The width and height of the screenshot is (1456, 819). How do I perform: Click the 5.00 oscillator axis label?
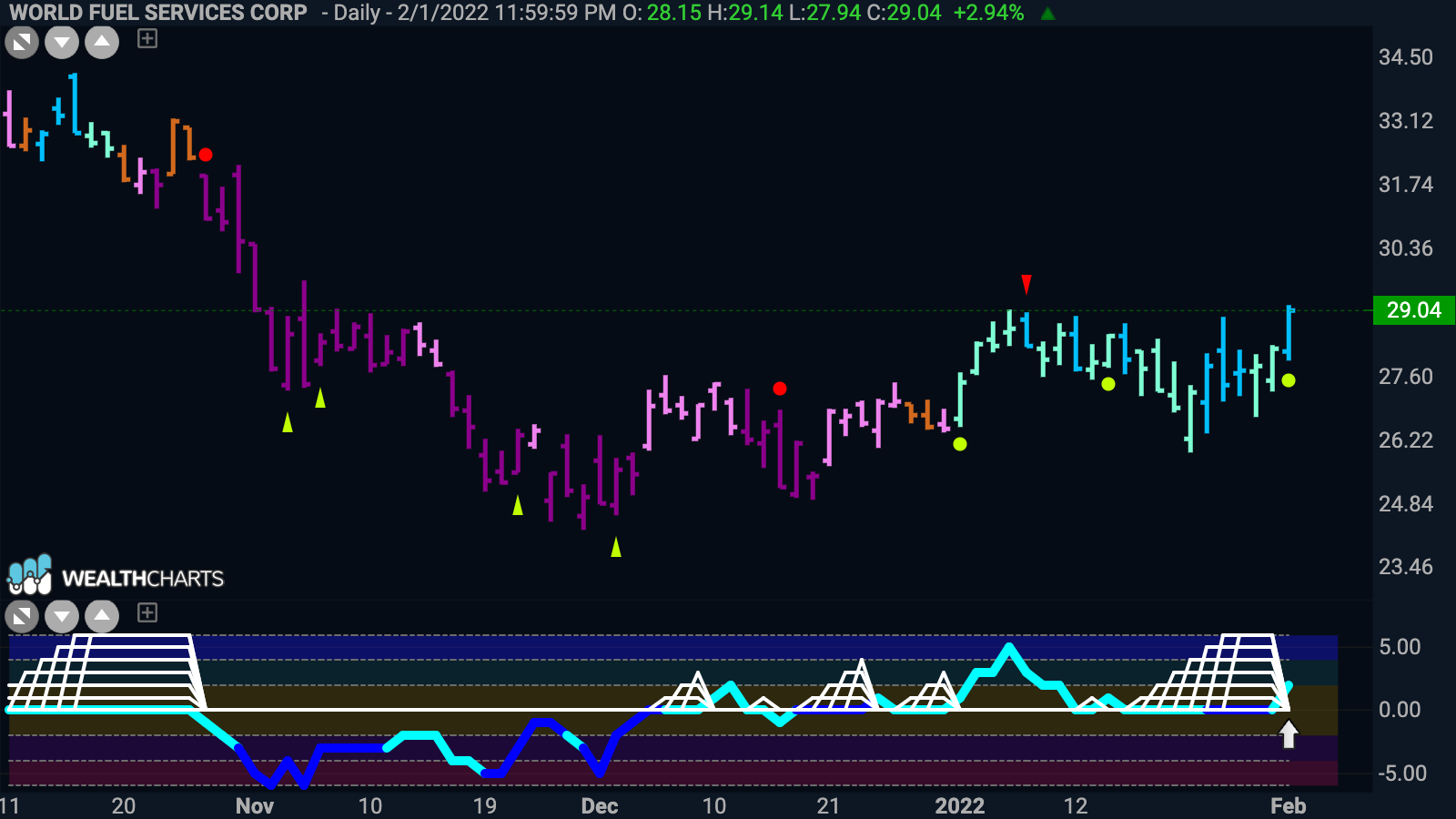click(x=1400, y=647)
